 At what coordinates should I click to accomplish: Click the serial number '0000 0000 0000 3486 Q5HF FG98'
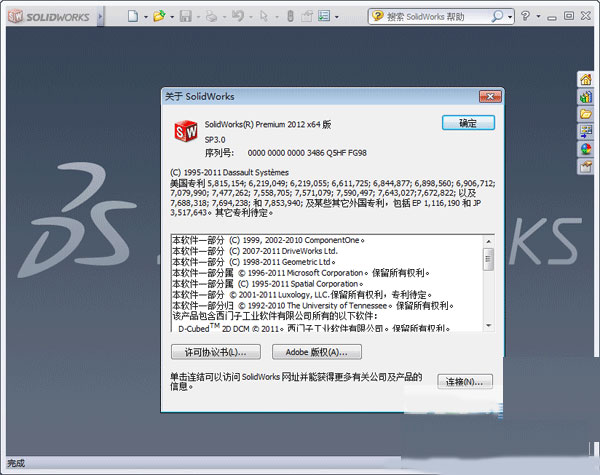[x=307, y=153]
